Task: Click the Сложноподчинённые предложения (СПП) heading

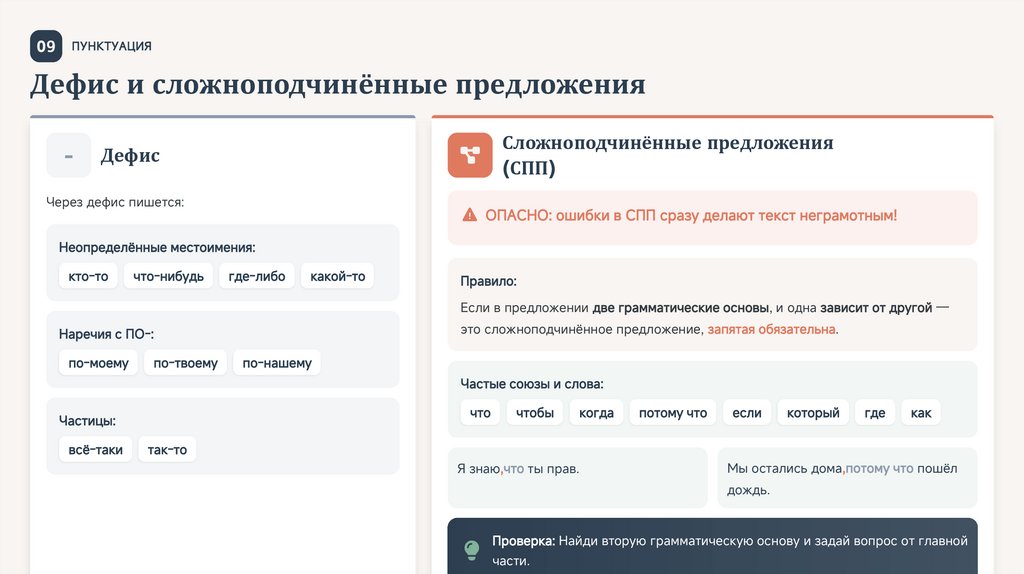Action: (x=667, y=155)
